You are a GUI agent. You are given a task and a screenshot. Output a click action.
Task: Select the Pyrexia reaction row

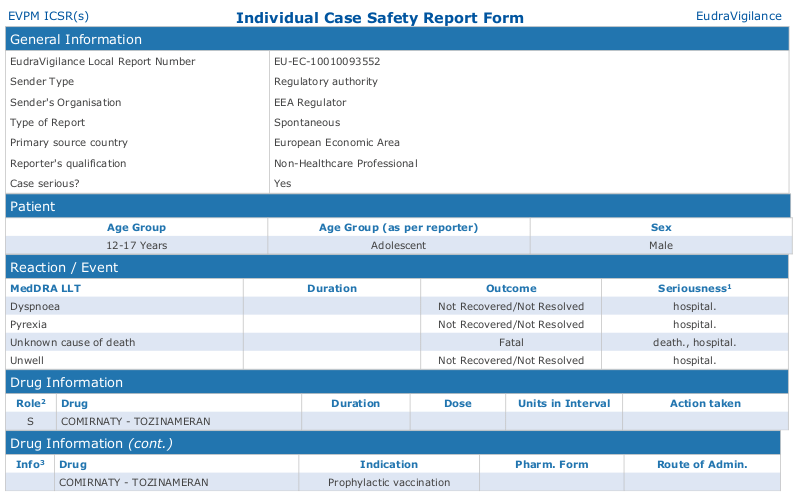[29, 324]
